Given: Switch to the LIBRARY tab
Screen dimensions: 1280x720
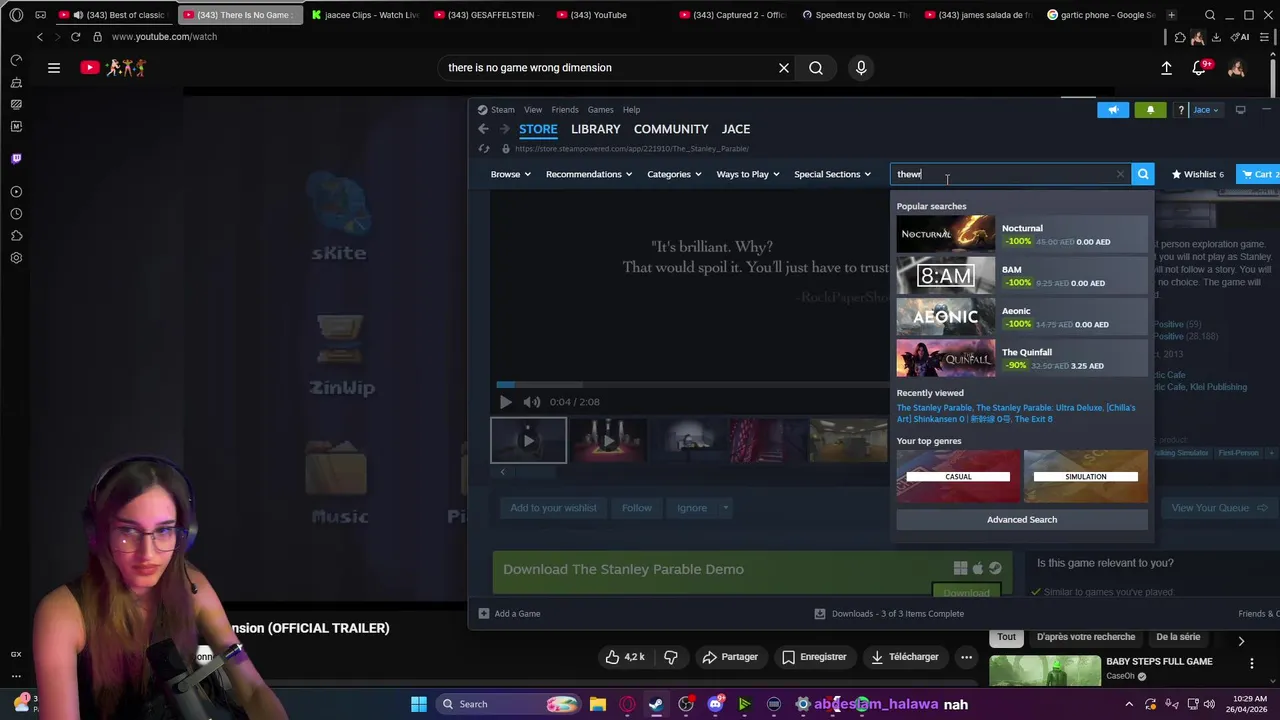Looking at the screenshot, I should click(x=595, y=129).
